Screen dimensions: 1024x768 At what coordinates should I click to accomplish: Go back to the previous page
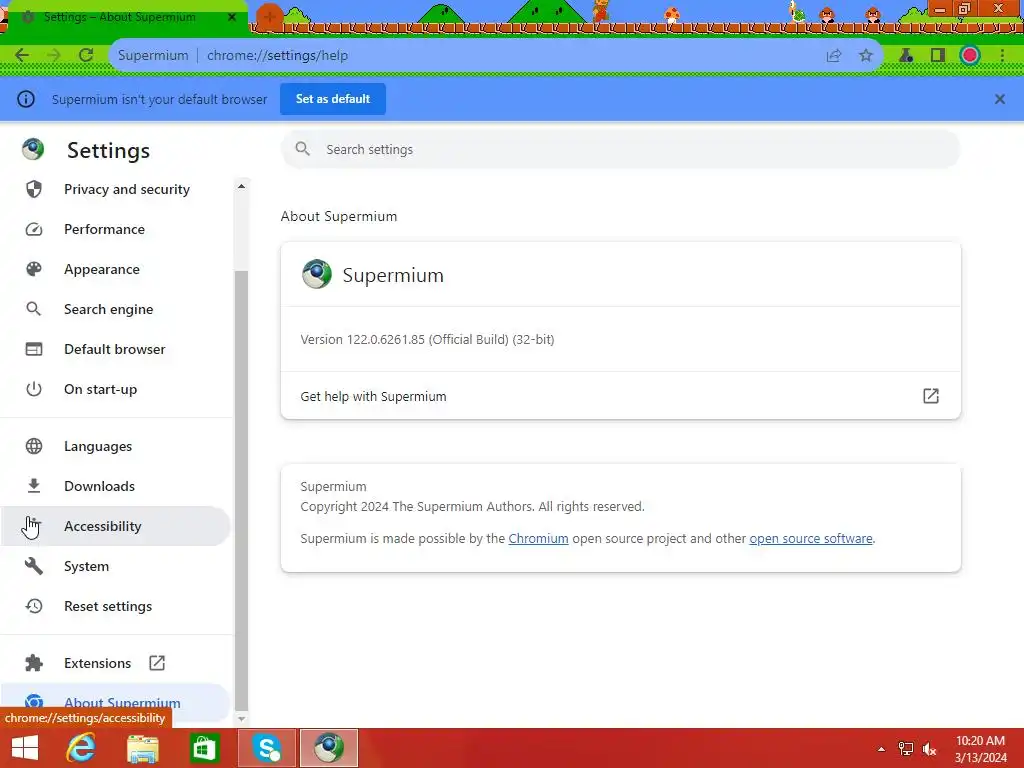22,56
